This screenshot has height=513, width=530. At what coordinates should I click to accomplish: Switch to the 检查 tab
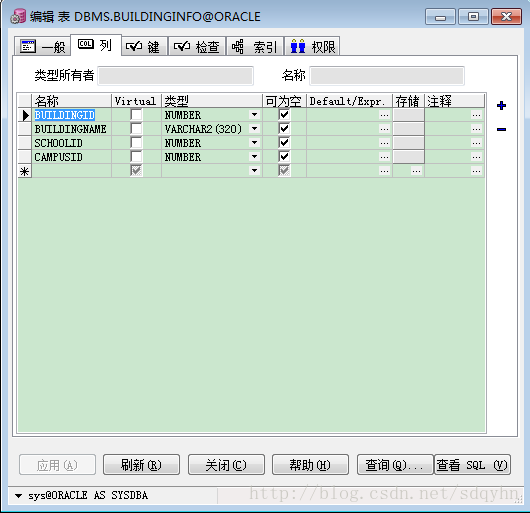pos(197,46)
